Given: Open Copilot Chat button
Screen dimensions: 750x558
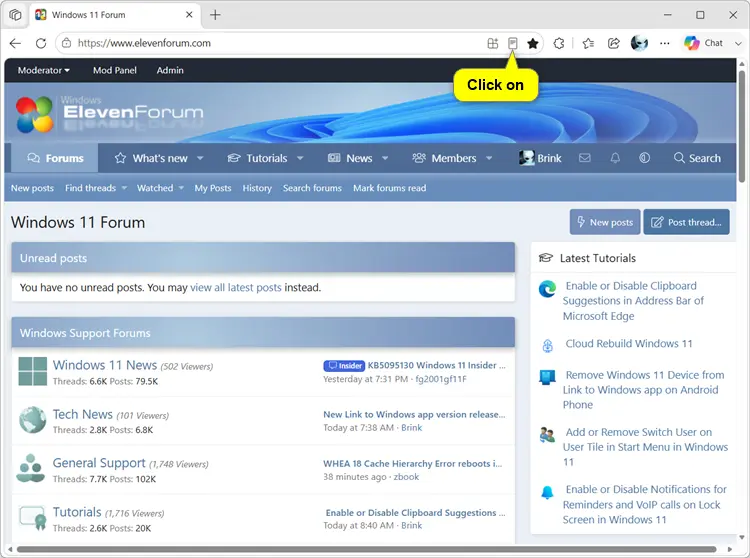Looking at the screenshot, I should [x=703, y=43].
